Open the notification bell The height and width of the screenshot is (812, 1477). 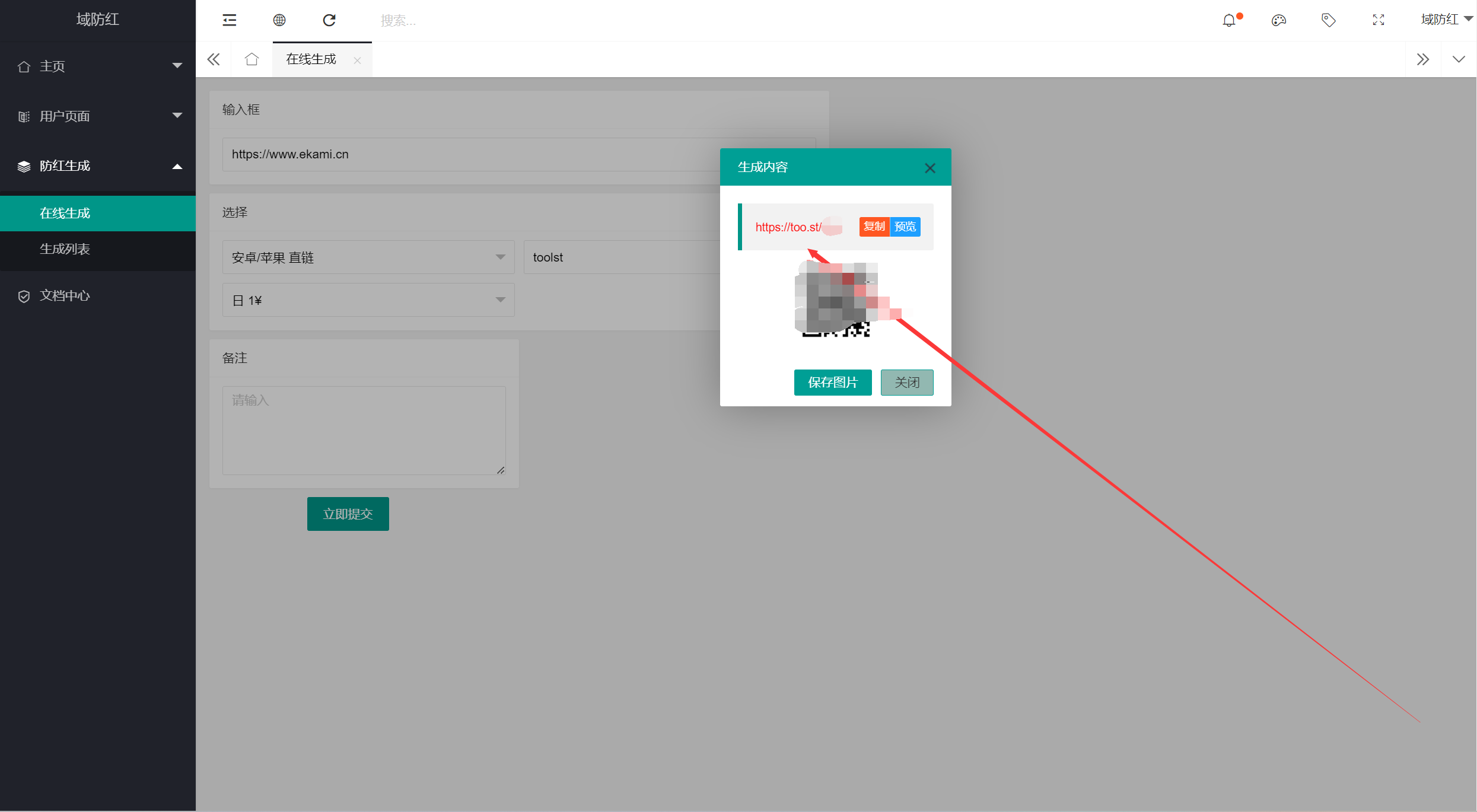[1229, 20]
